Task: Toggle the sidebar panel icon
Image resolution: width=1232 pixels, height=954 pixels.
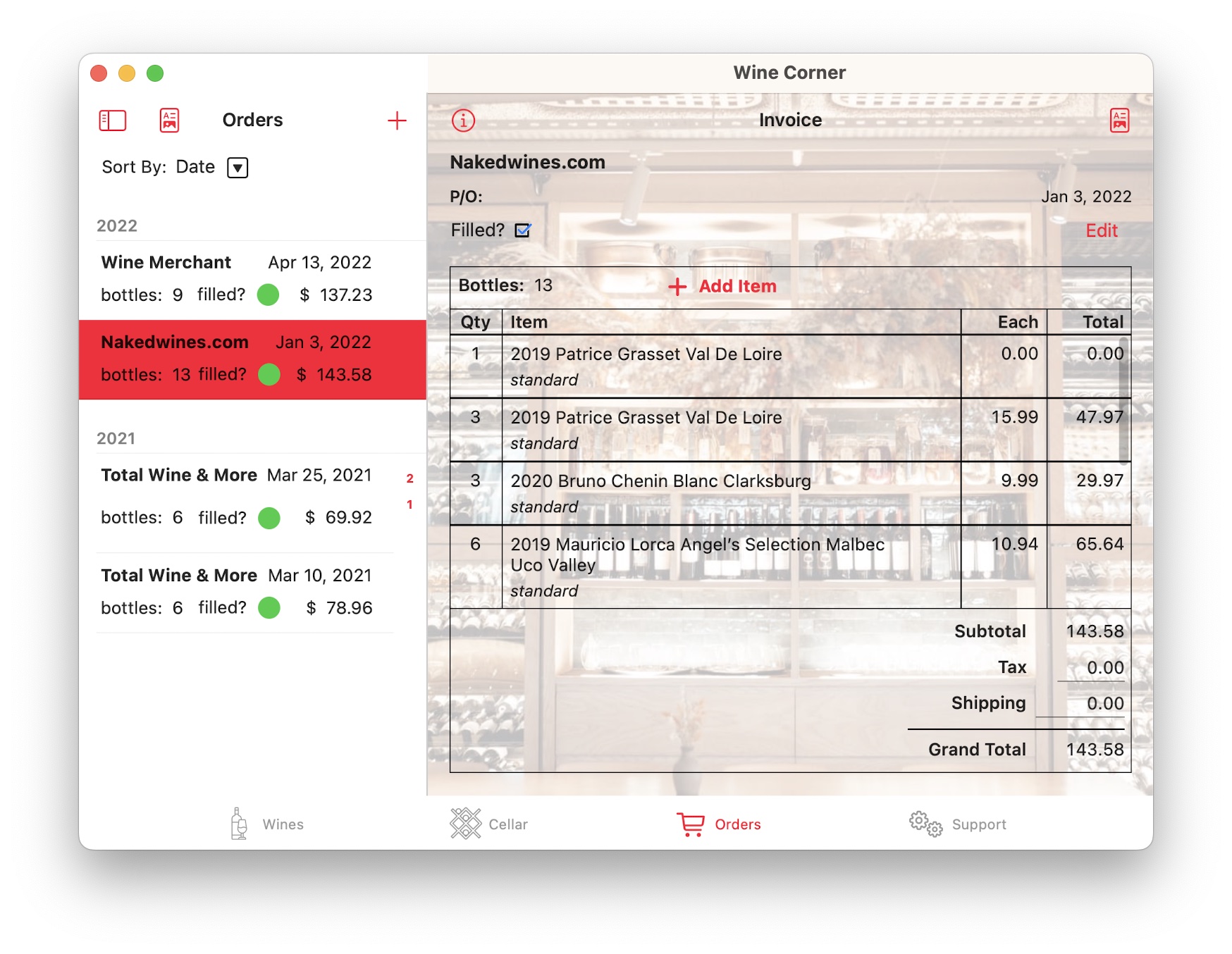Action: (113, 120)
